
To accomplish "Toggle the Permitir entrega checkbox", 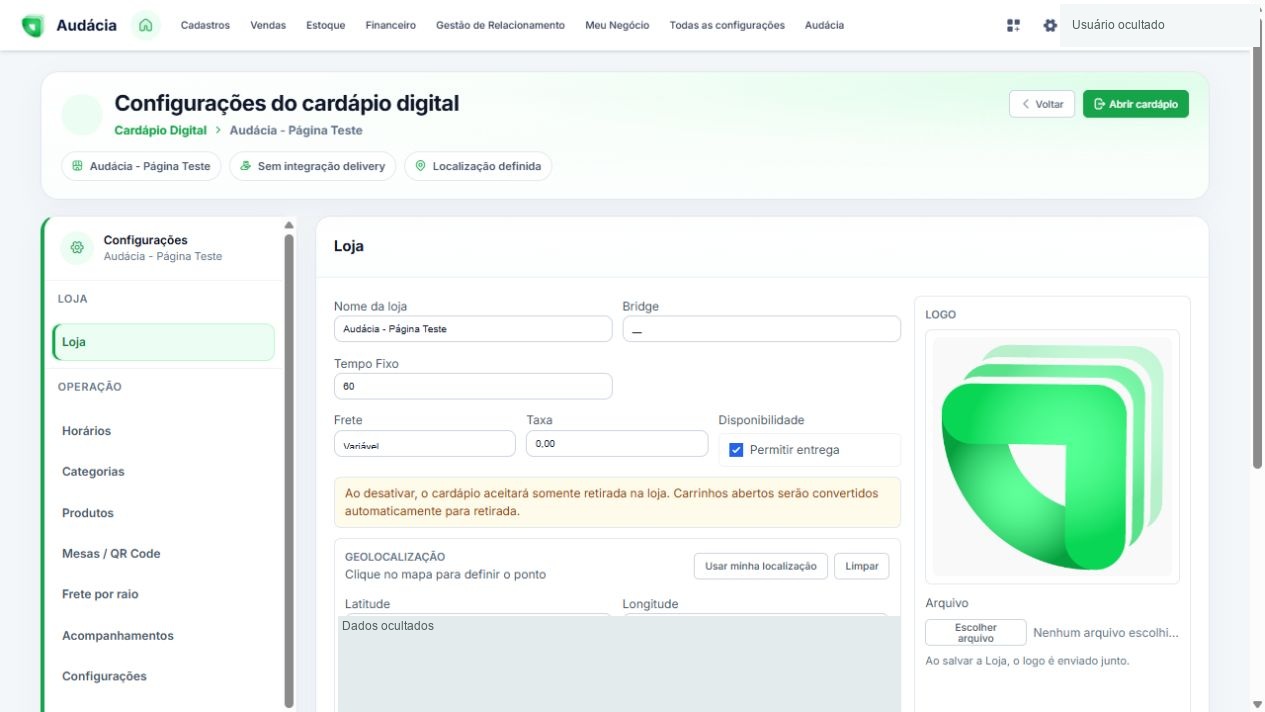I will [736, 450].
